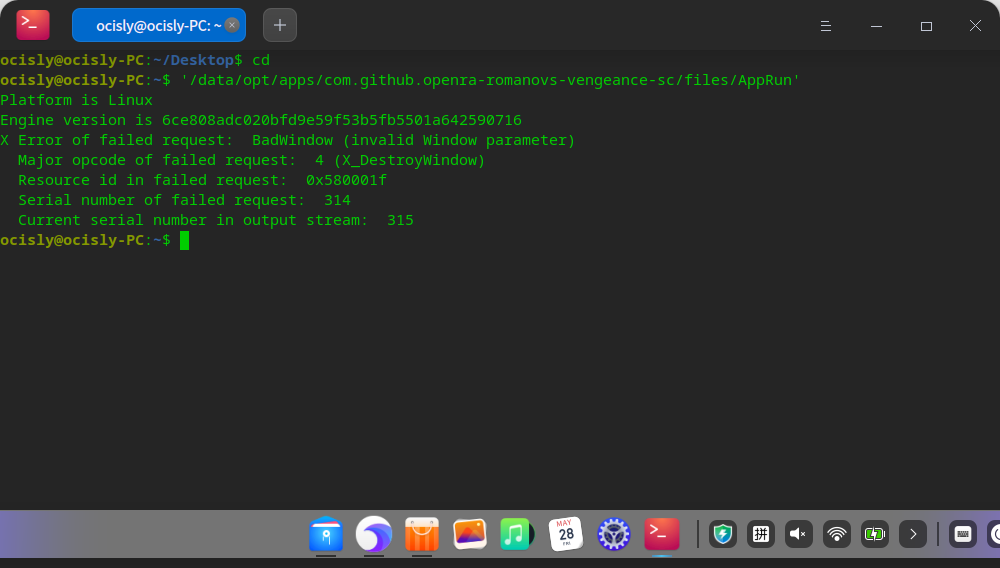Add a new terminal tab
The width and height of the screenshot is (1000, 568).
[x=280, y=25]
